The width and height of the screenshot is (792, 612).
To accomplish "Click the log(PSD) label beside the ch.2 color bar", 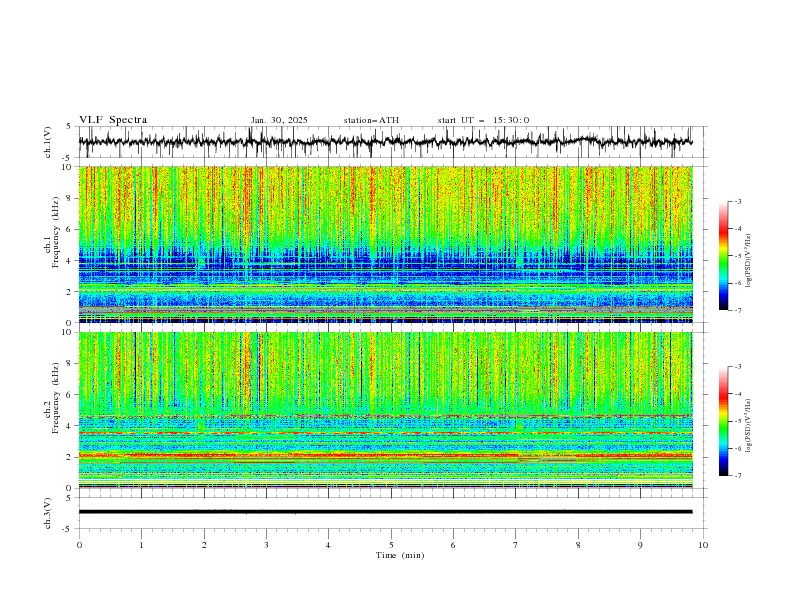I will pos(749,426).
